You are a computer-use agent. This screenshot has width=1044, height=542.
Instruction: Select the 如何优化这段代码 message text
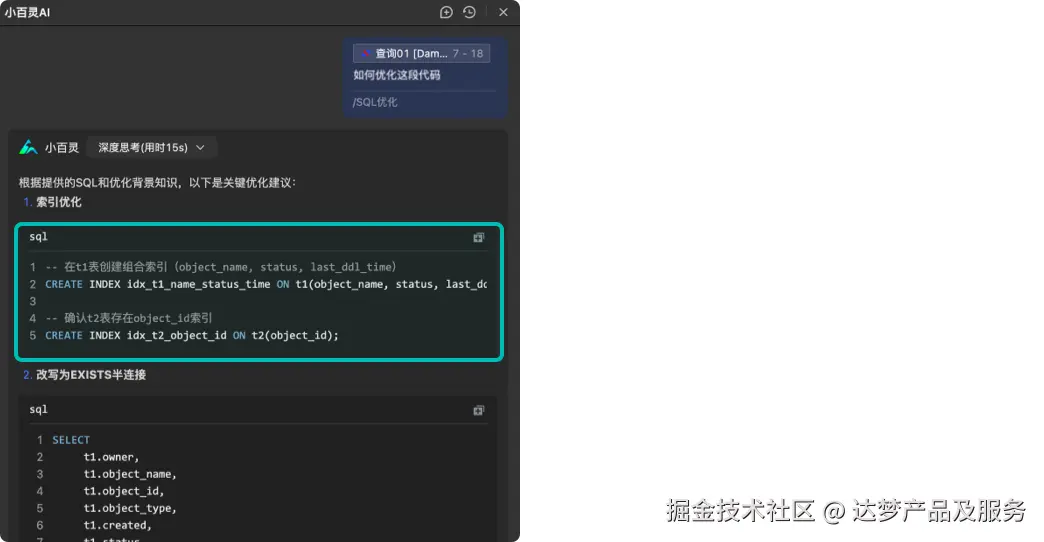[397, 75]
